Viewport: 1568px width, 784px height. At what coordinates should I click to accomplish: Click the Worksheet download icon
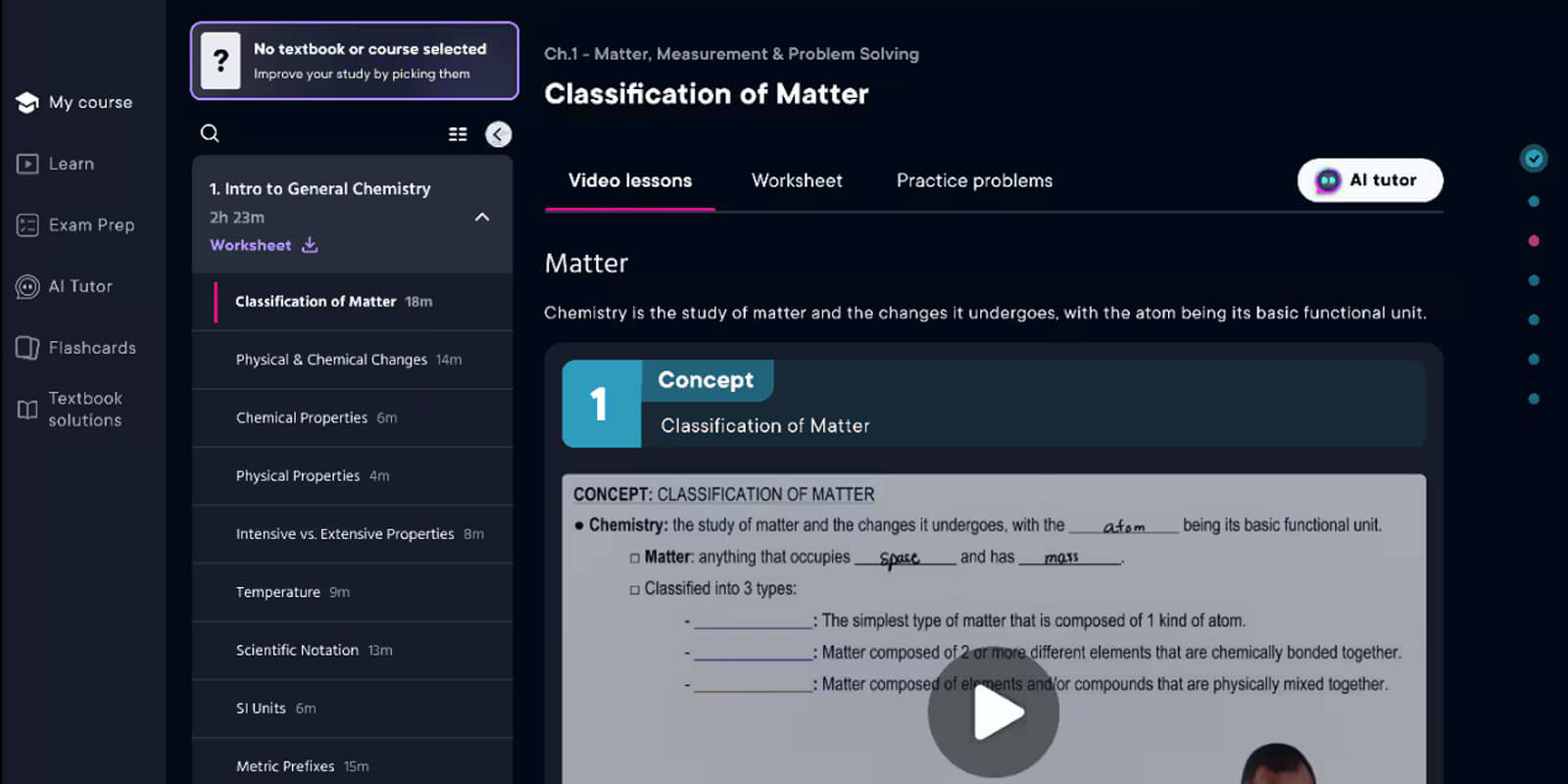tap(310, 245)
